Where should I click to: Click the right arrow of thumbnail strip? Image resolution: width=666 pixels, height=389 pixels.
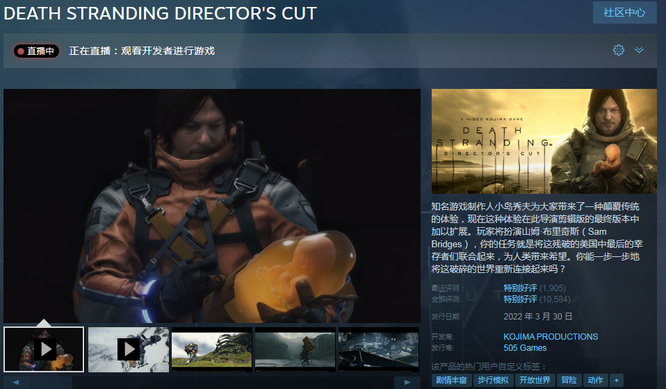point(406,382)
